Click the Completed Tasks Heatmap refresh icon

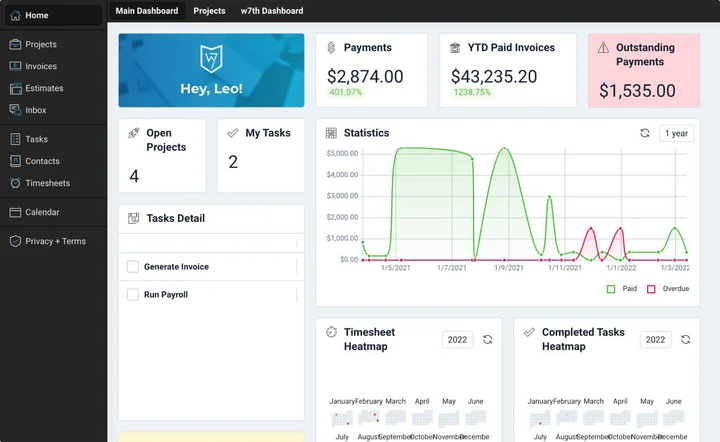pos(685,340)
